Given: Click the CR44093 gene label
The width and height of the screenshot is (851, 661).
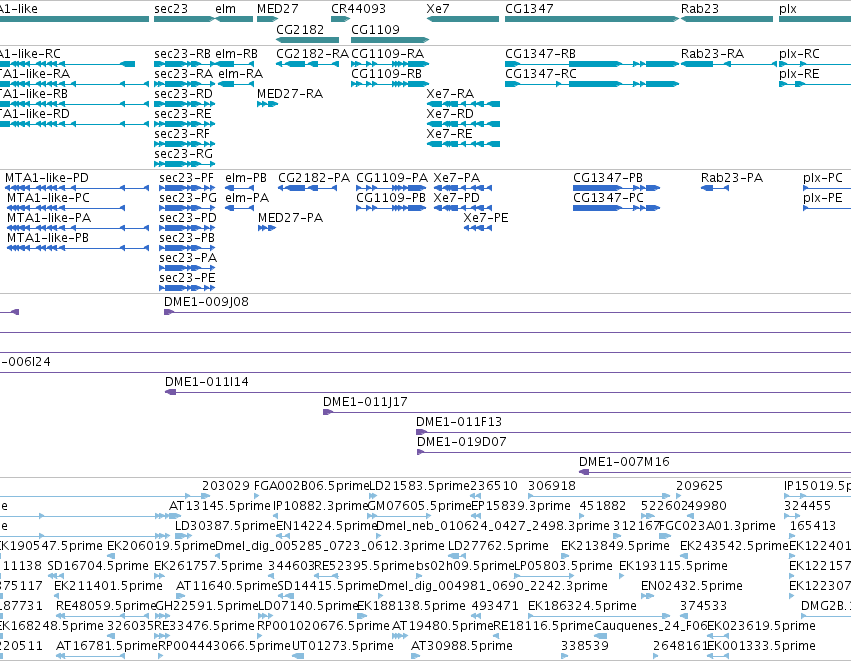Looking at the screenshot, I should click(x=358, y=9).
